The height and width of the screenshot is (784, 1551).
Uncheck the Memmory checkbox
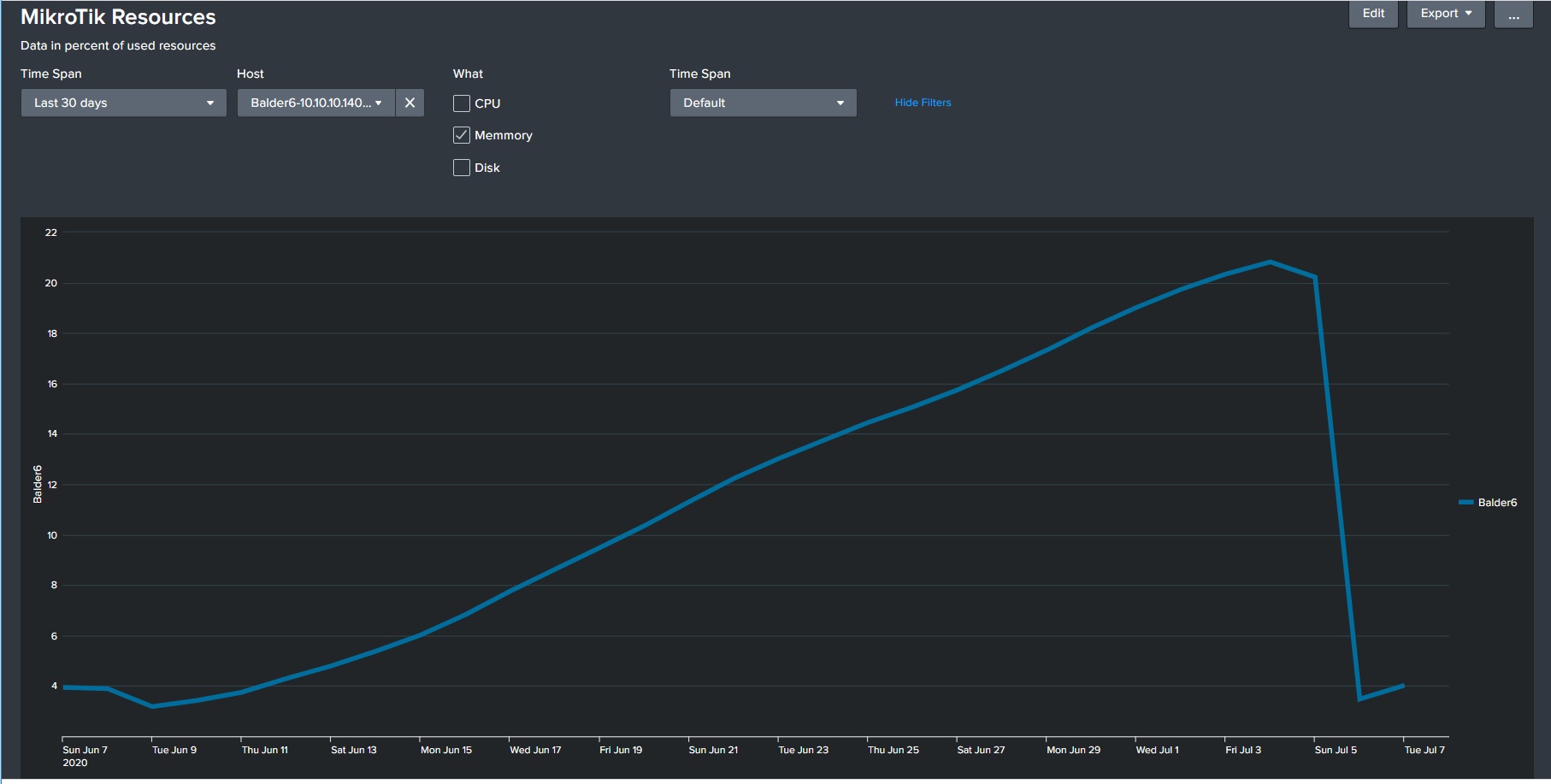pos(462,135)
